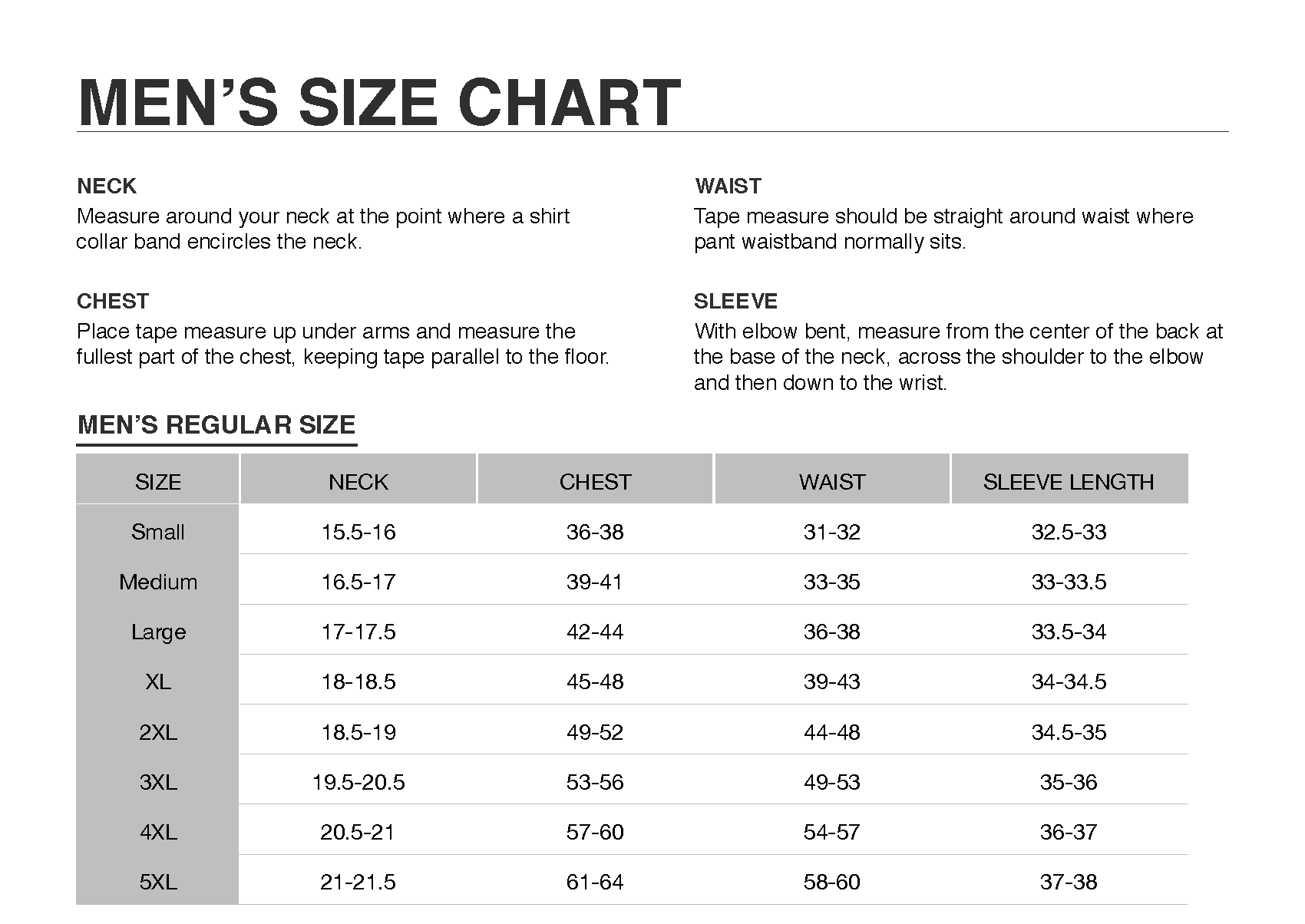Image resolution: width=1305 pixels, height=924 pixels.
Task: Select the SIZE column header
Action: click(x=158, y=482)
